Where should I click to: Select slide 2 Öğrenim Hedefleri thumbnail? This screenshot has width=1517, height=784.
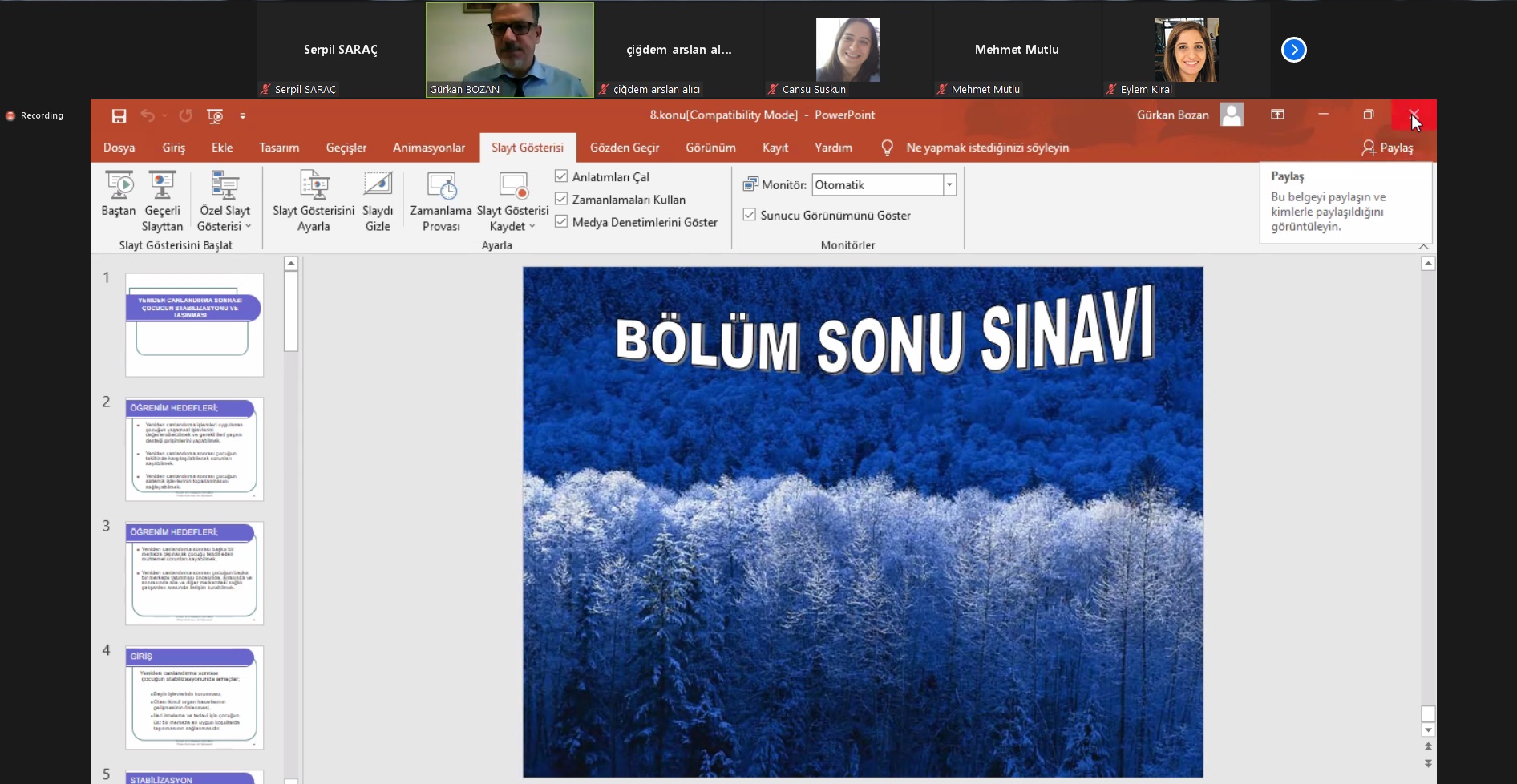[194, 449]
